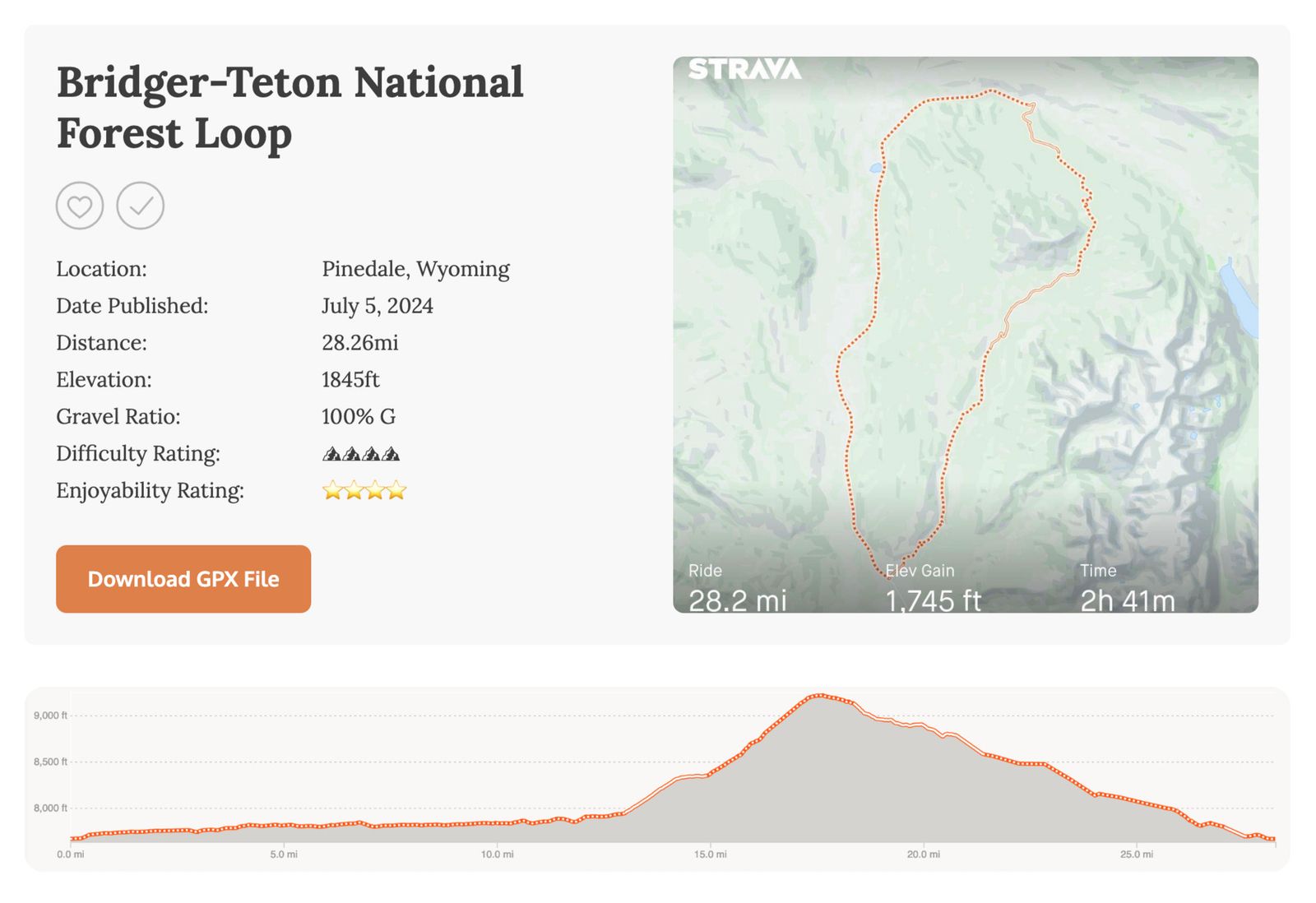
Task: Click the elevation profile peak
Action: tap(818, 697)
